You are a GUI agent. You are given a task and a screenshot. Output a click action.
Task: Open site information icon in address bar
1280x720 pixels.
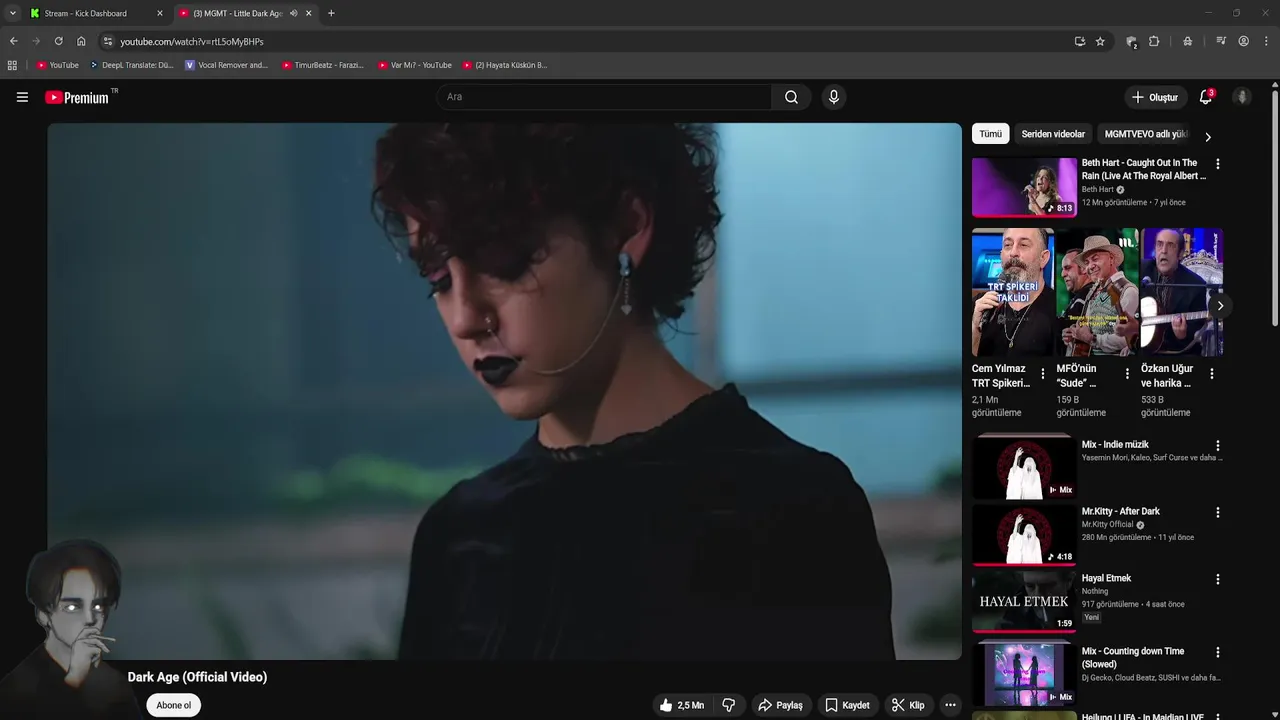coord(108,41)
